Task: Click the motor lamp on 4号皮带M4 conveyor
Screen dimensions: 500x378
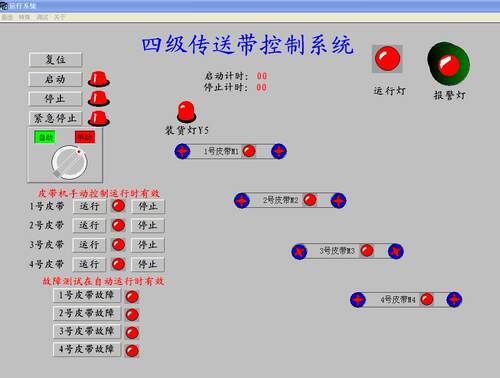Action: [x=426, y=299]
